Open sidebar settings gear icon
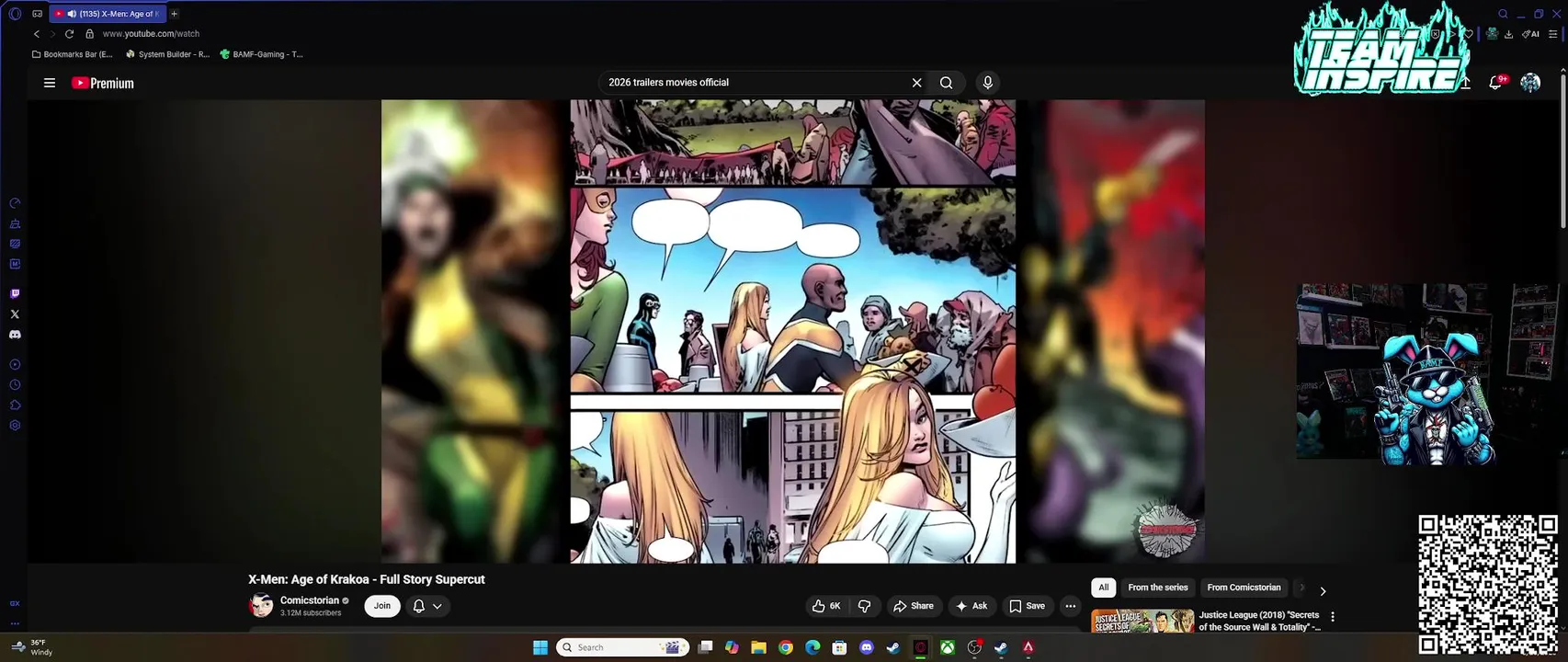1568x662 pixels. pos(15,426)
